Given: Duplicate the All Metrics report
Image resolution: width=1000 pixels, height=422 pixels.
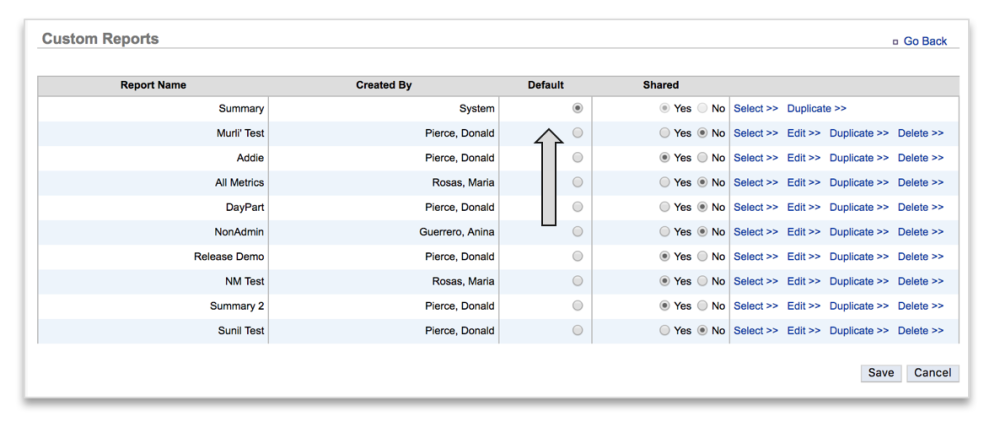Looking at the screenshot, I should (858, 182).
